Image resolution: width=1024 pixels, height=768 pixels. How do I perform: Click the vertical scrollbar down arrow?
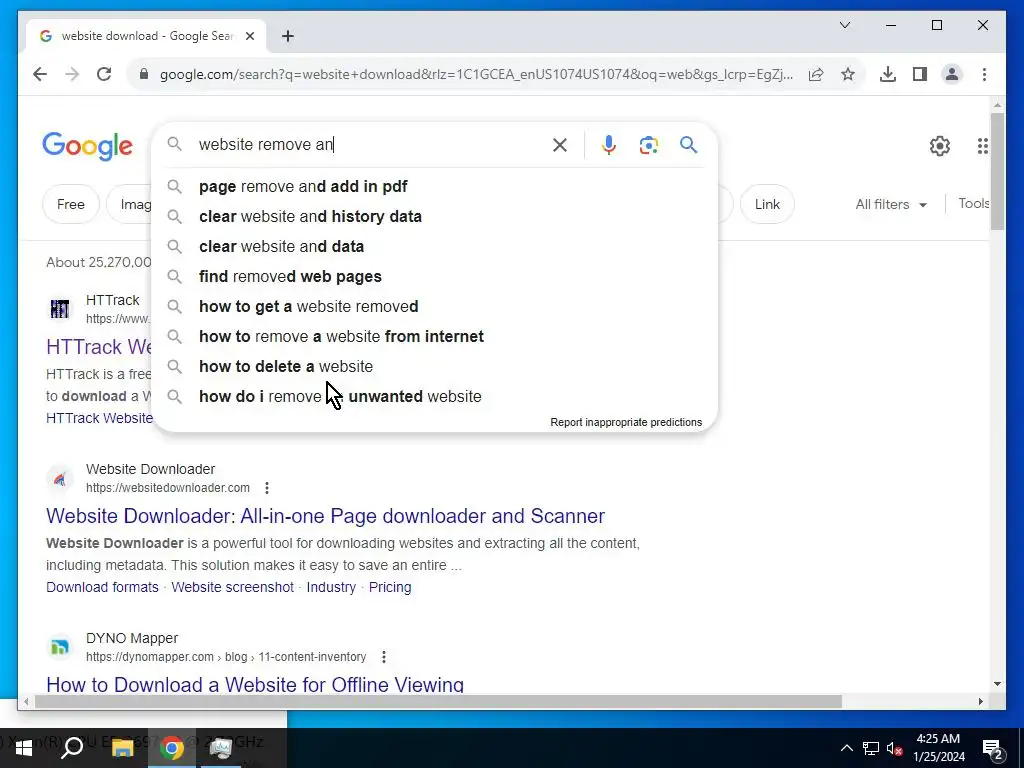997,684
